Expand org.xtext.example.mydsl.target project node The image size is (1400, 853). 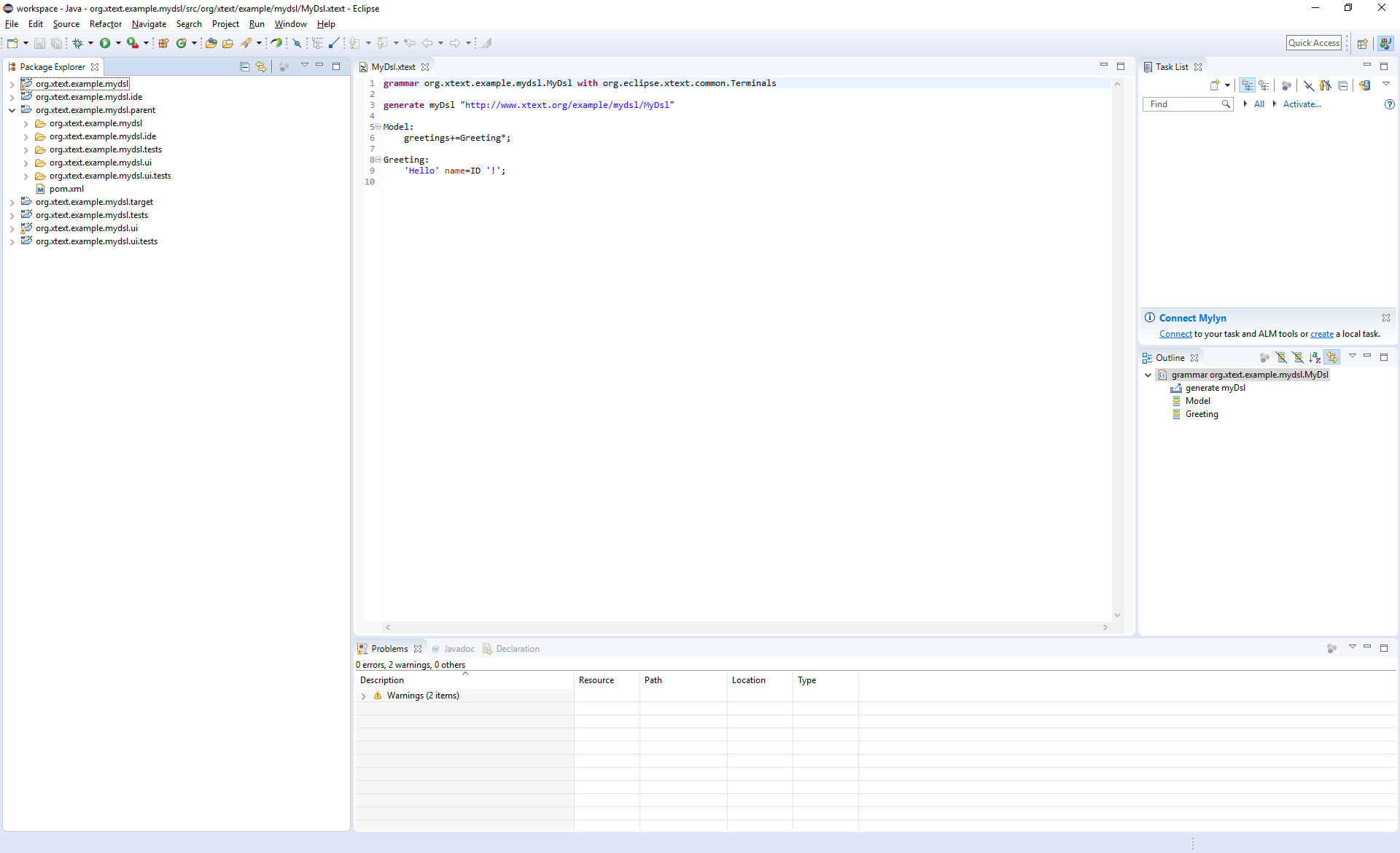pos(12,202)
